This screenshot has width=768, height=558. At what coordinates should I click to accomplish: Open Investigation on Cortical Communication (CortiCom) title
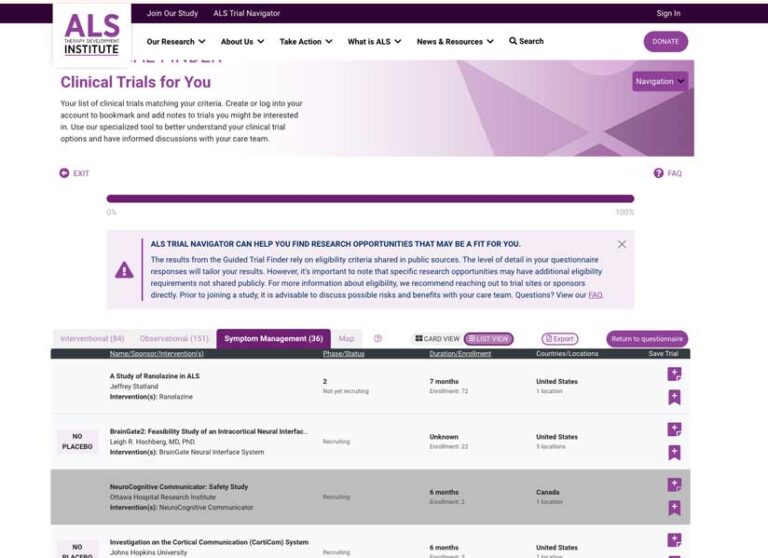[x=209, y=542]
